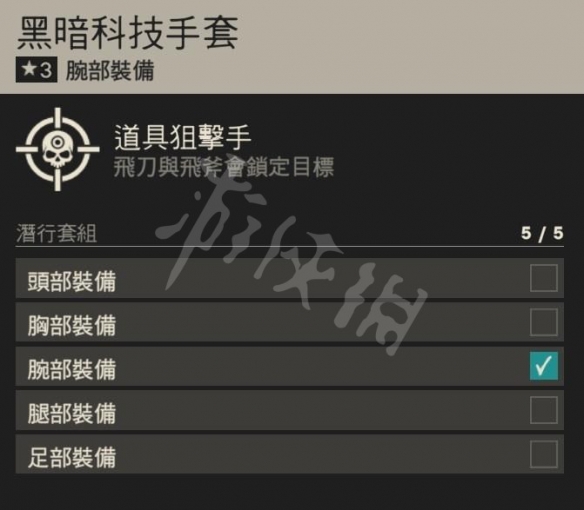Click the star rarity 3 badge
Screen dimensions: 584x510
36,70
